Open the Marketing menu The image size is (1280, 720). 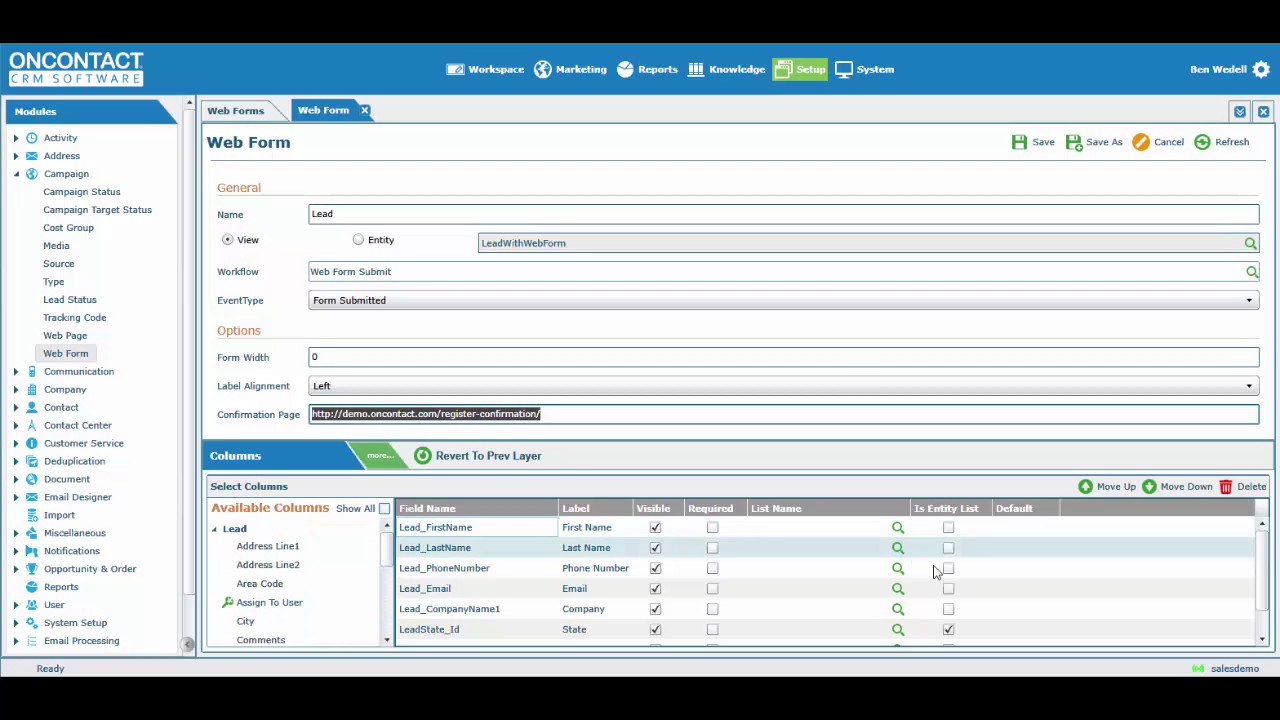[570, 69]
